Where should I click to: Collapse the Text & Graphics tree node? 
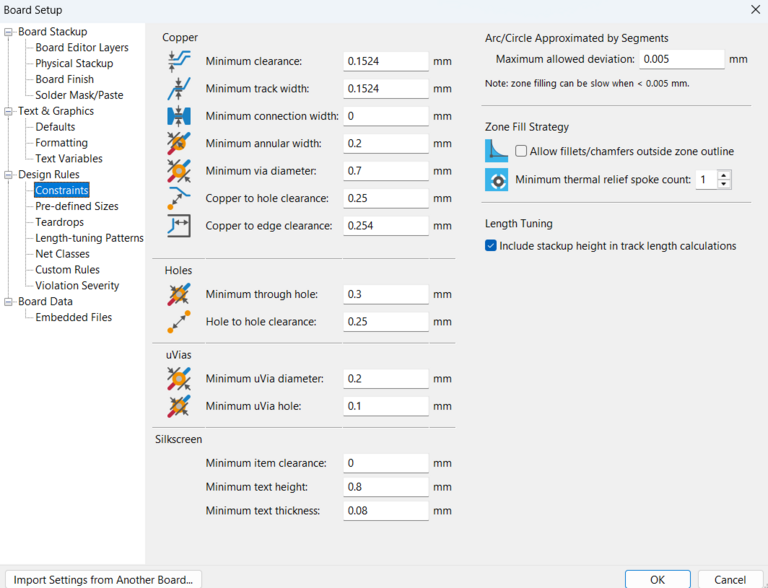click(9, 111)
